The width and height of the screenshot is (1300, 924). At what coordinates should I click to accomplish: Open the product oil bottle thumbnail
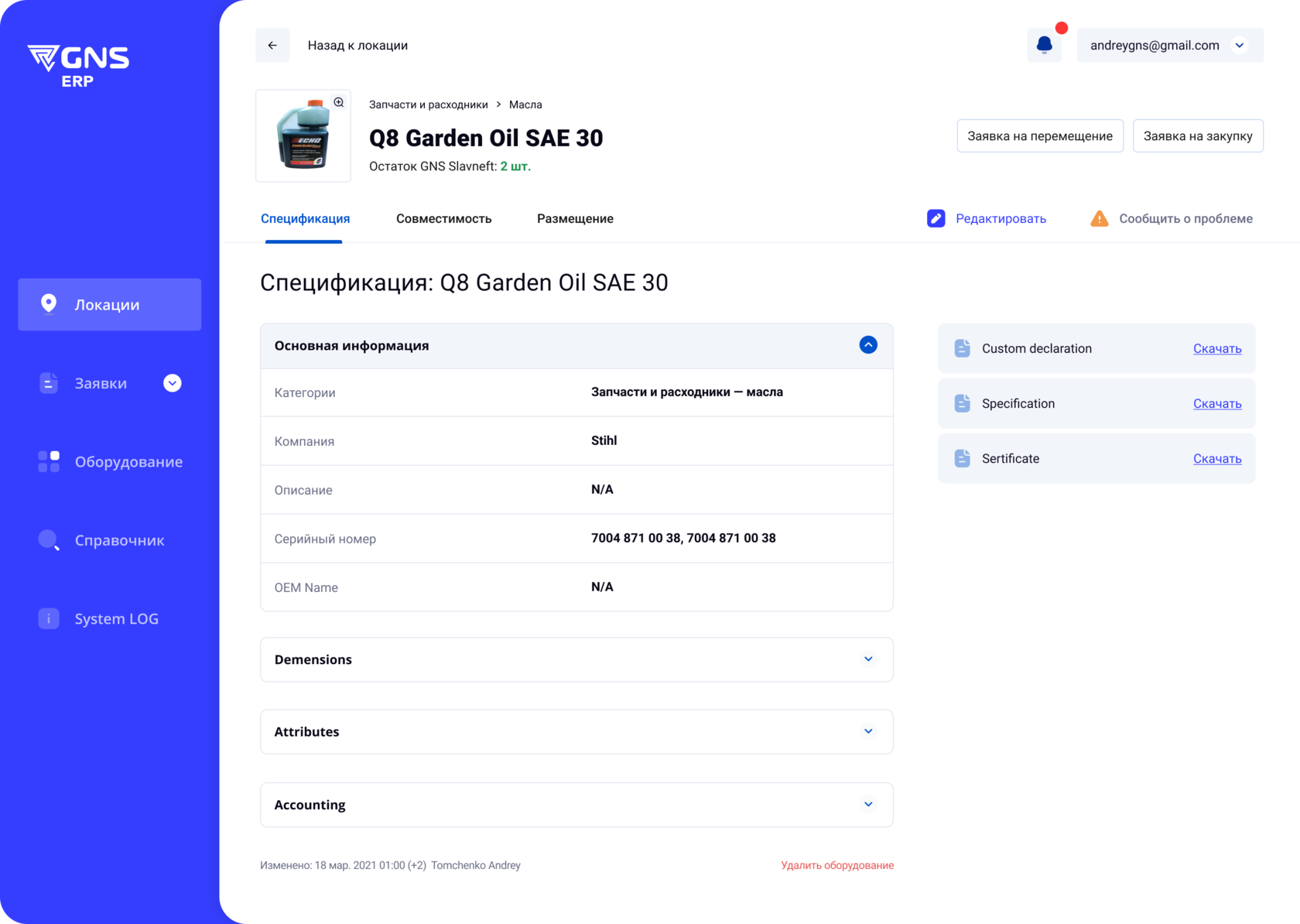pos(303,135)
